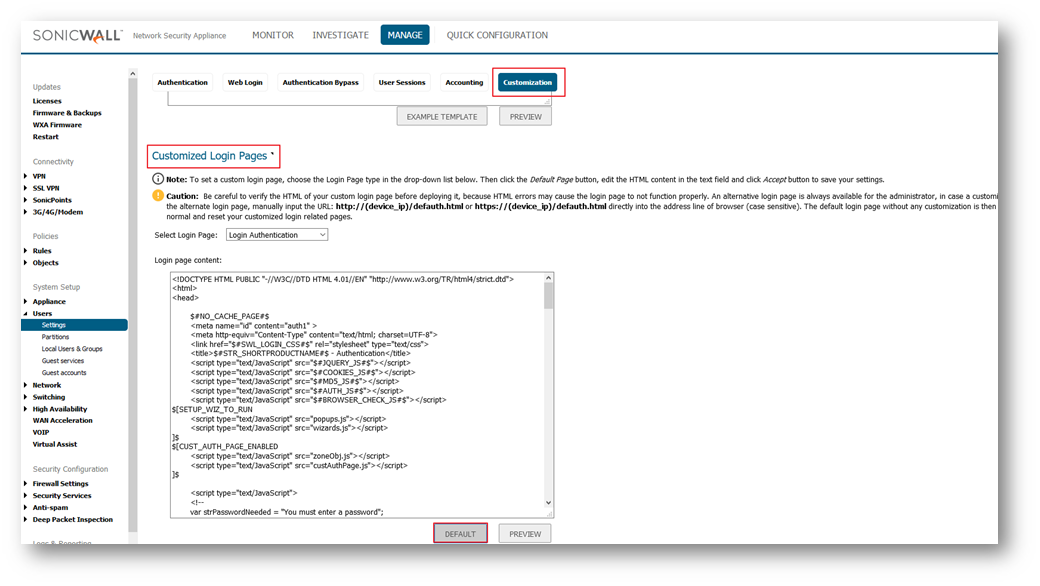Click sidebar scroll-up arrow
The height and width of the screenshot is (586, 1040).
click(133, 74)
